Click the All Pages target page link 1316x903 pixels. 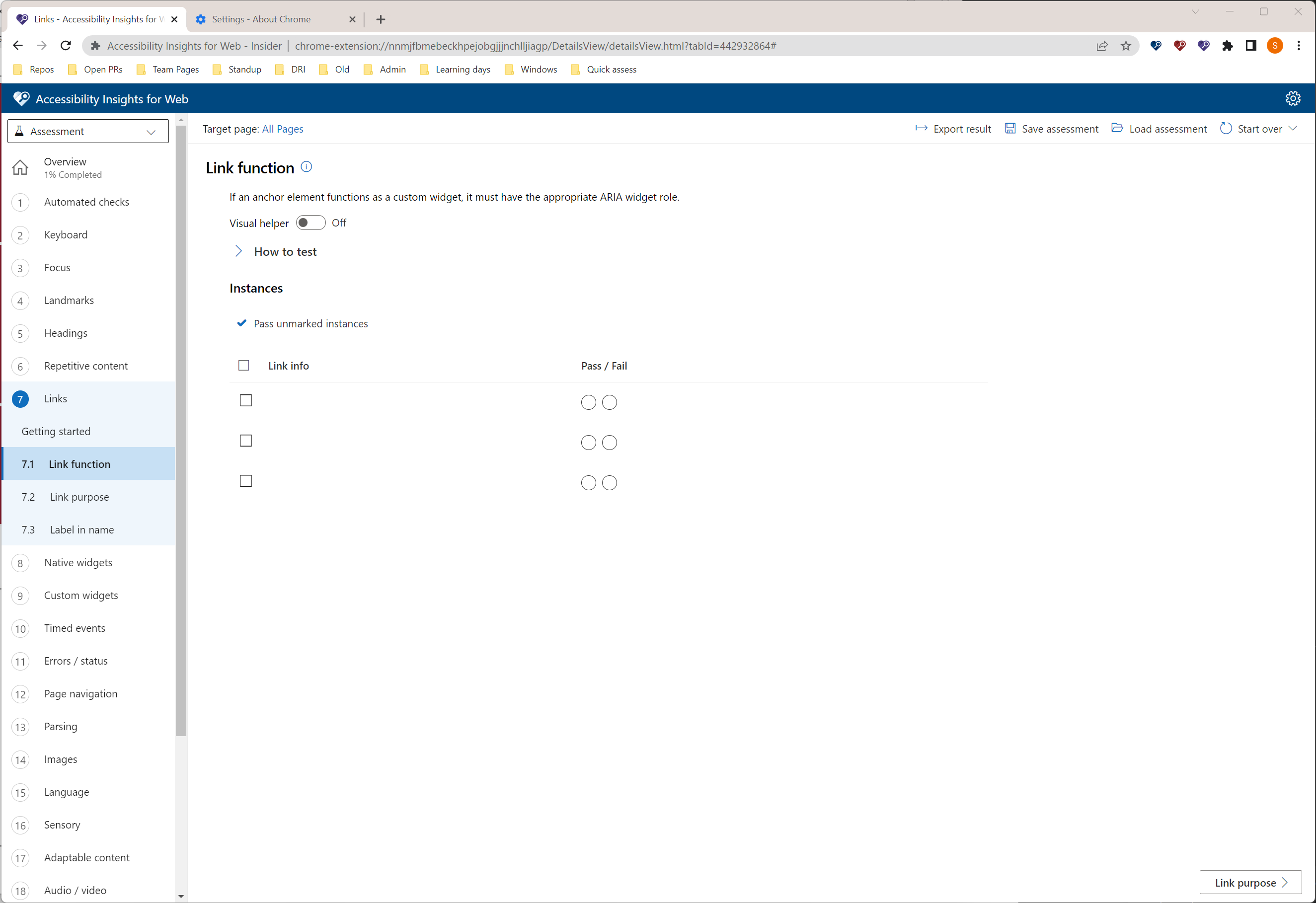pyautogui.click(x=283, y=129)
